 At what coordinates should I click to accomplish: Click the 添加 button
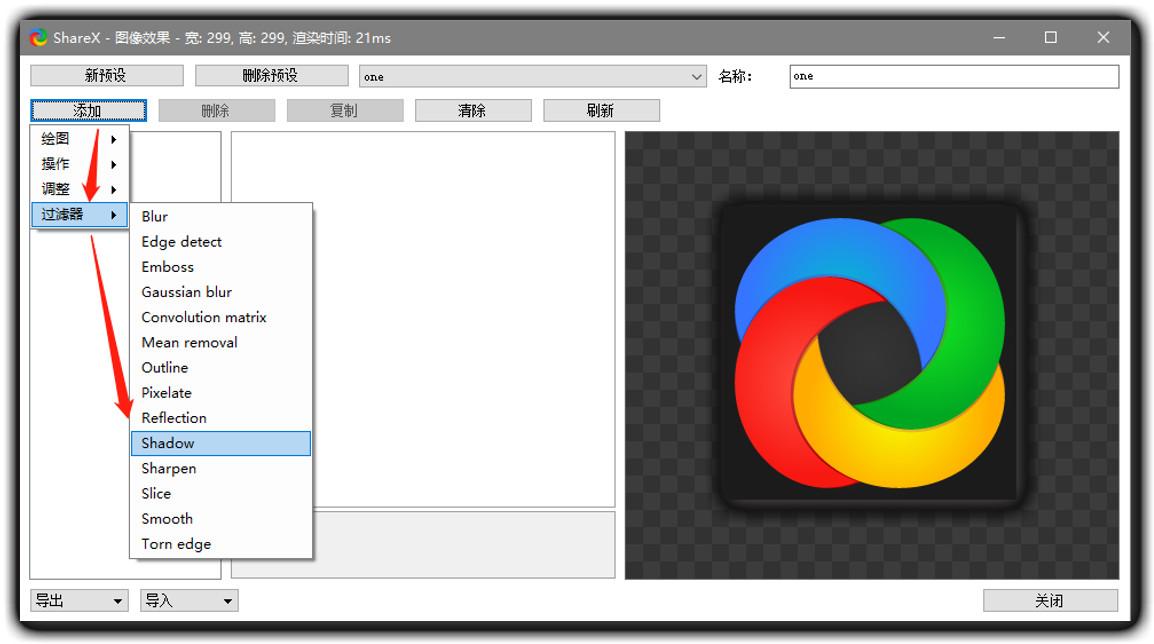click(x=88, y=110)
